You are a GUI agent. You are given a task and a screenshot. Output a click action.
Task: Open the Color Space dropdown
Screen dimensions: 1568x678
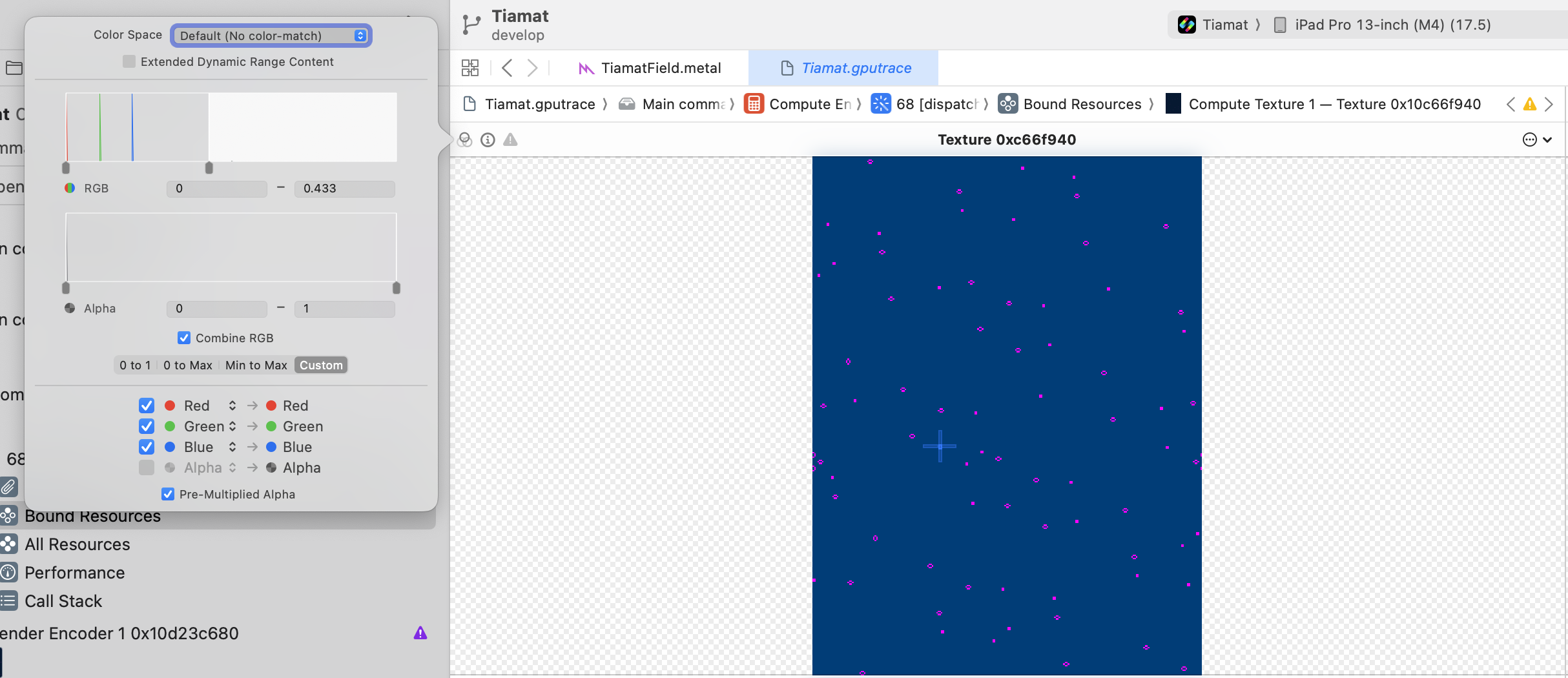tap(271, 36)
